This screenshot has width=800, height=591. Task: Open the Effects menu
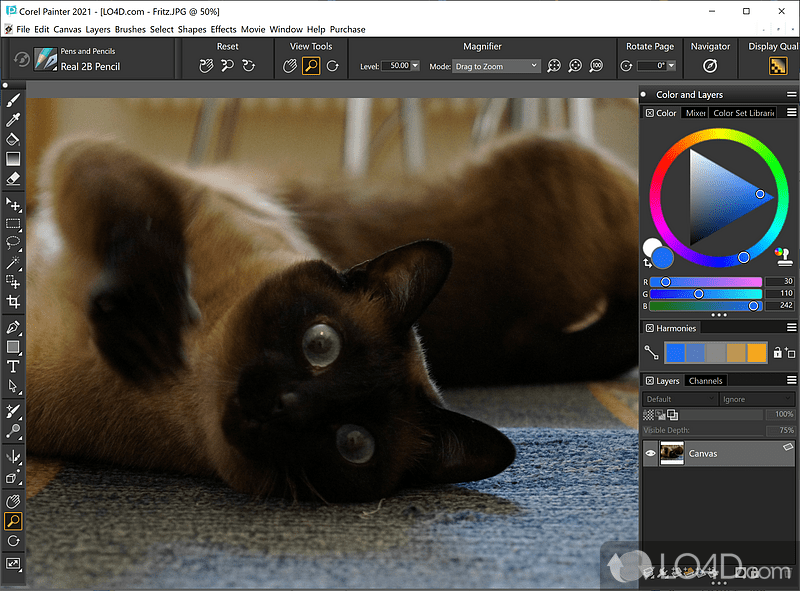[223, 29]
